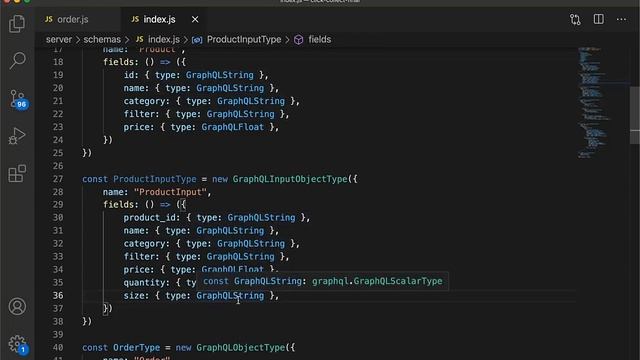640x360 pixels.
Task: Click 'filter' on line 22
Action: click(139, 114)
